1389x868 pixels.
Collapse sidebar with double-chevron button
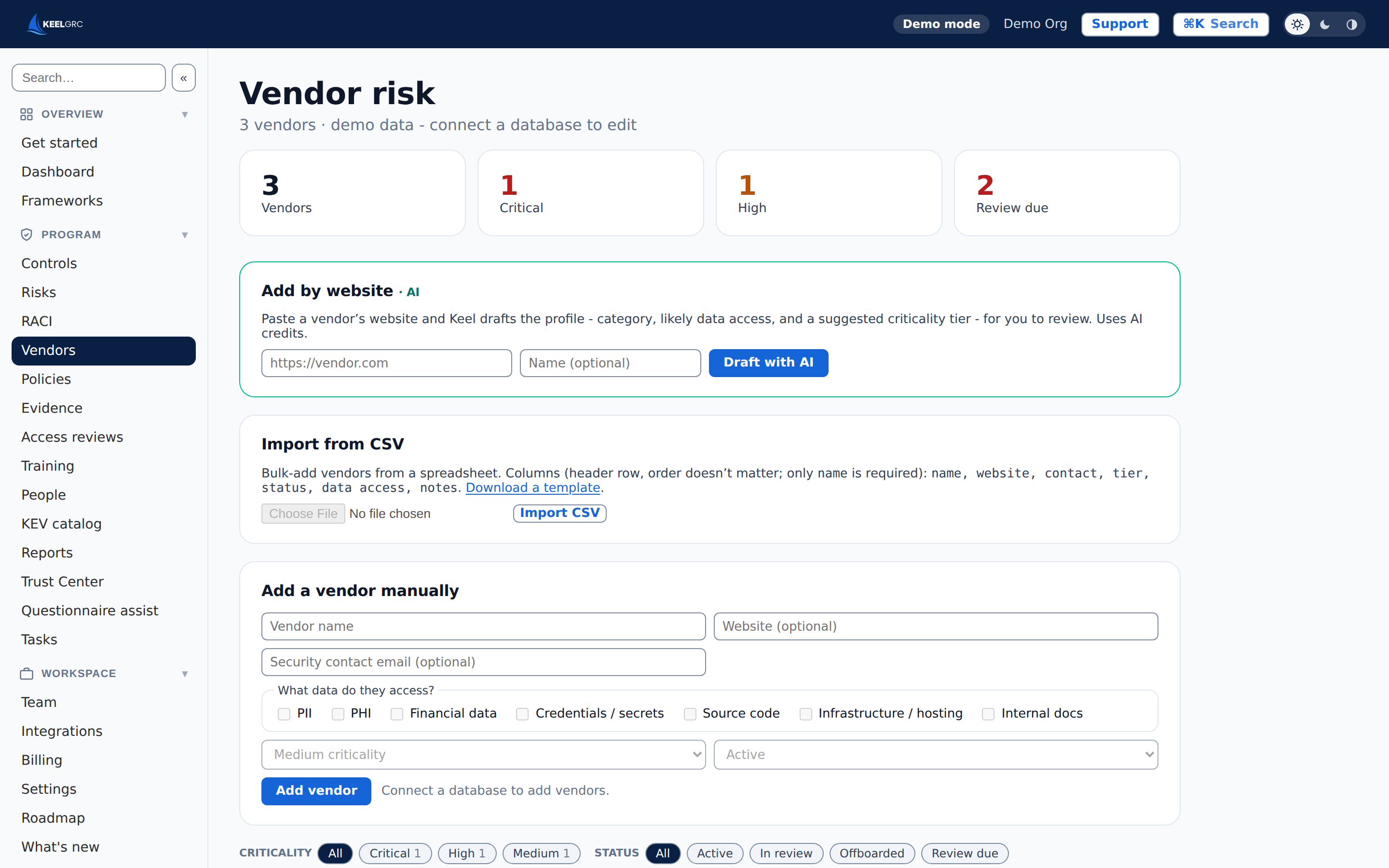tap(184, 78)
